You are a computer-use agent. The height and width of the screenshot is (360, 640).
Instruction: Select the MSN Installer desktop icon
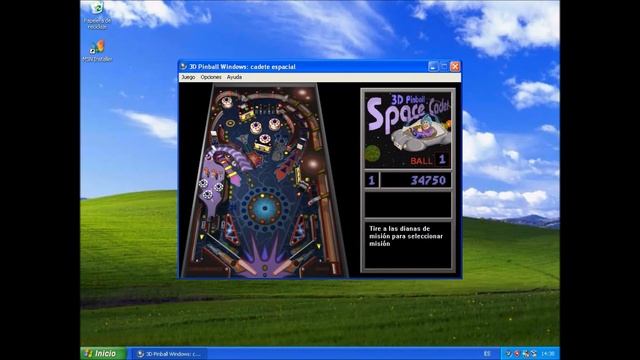(x=97, y=51)
